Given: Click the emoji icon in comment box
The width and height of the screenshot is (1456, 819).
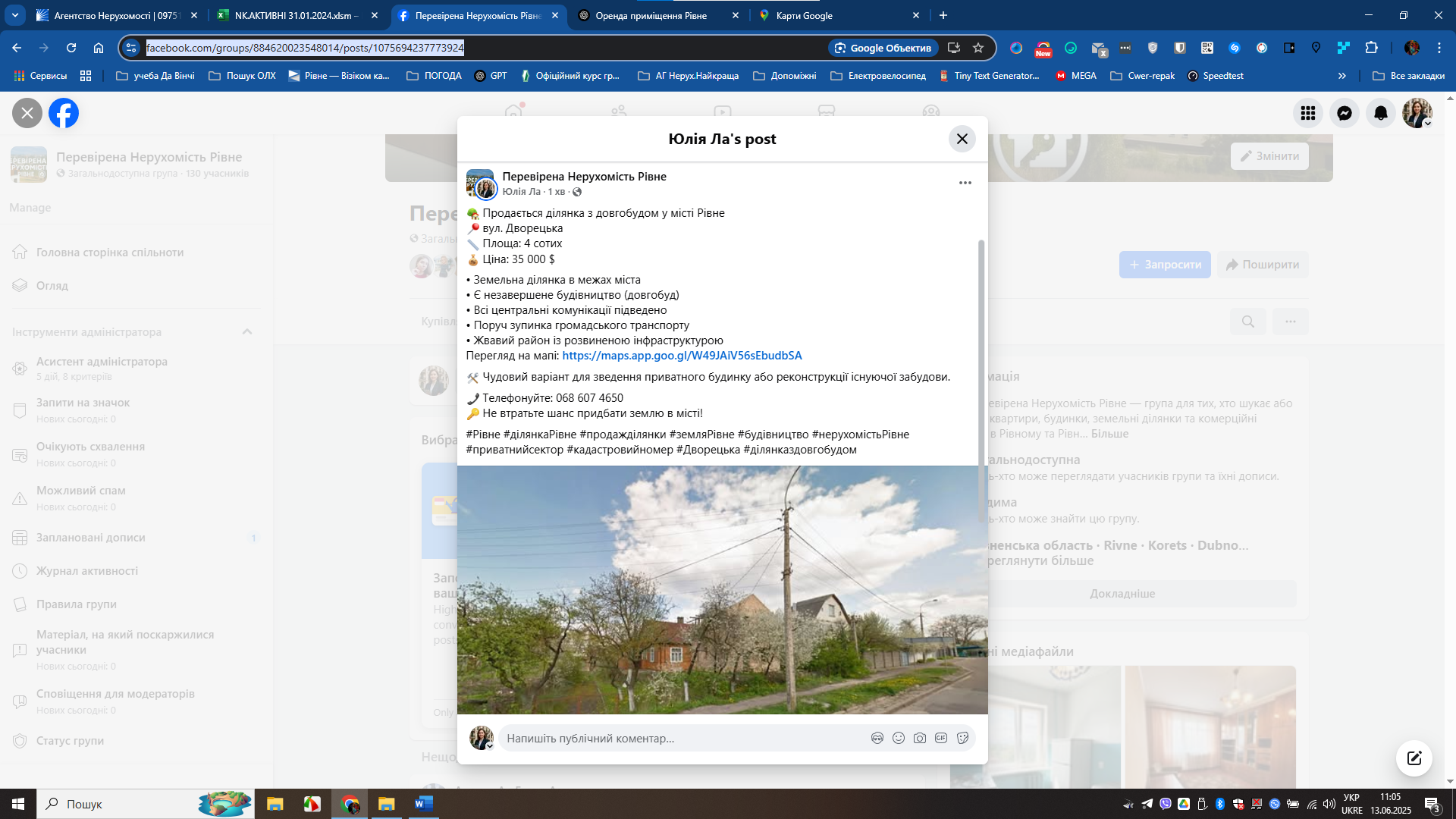Looking at the screenshot, I should (x=899, y=738).
